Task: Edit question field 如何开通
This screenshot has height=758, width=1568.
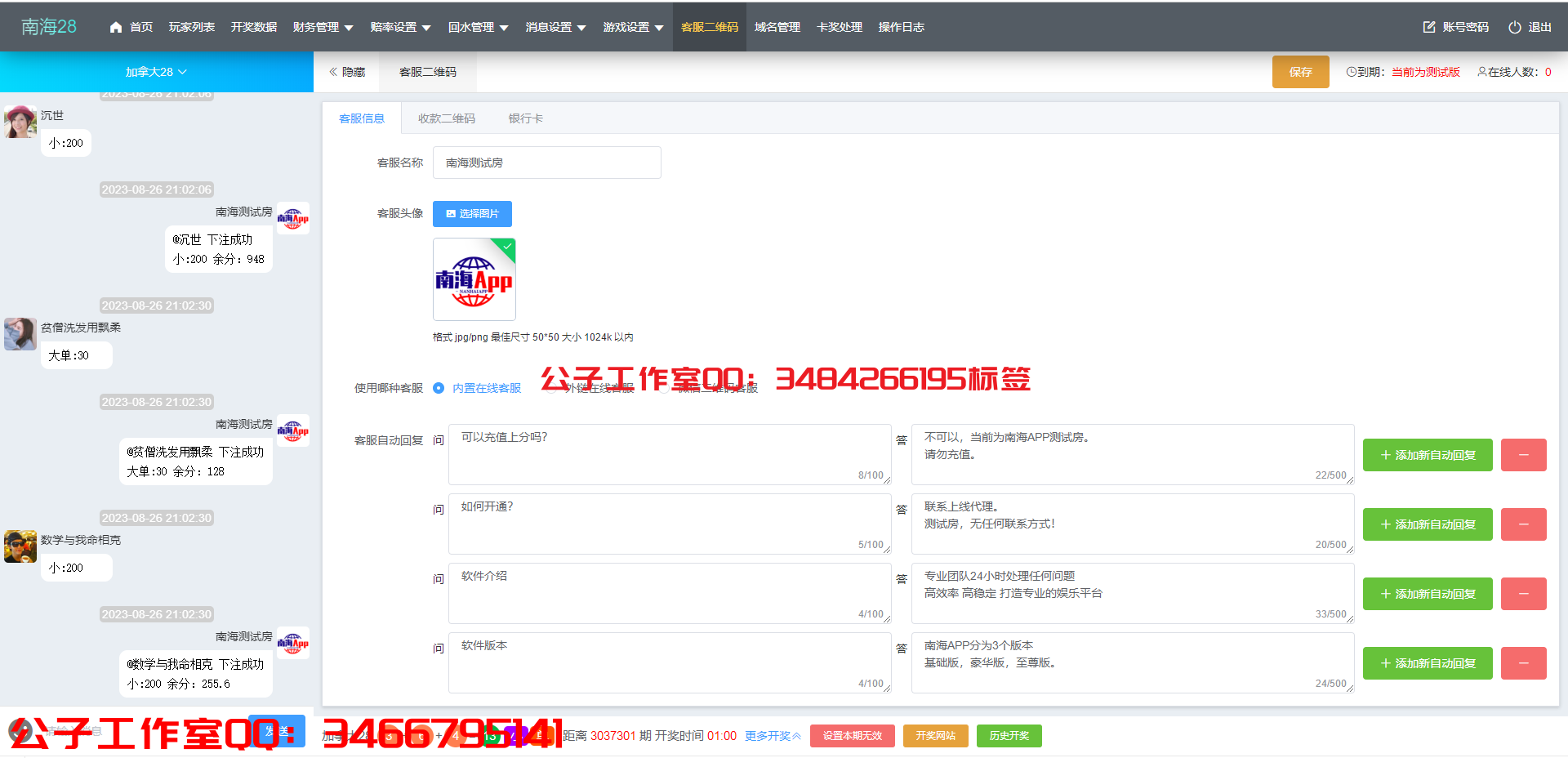Action: (670, 524)
